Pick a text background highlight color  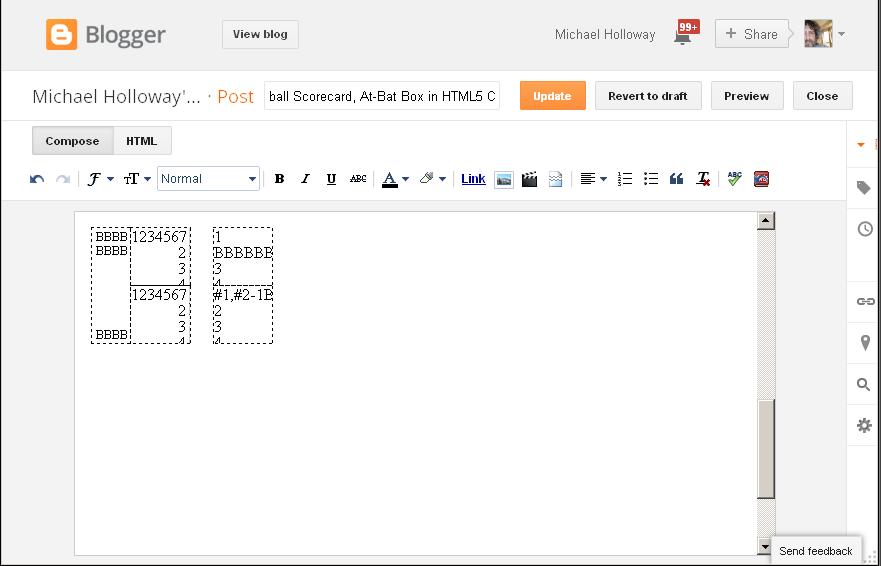coord(426,179)
